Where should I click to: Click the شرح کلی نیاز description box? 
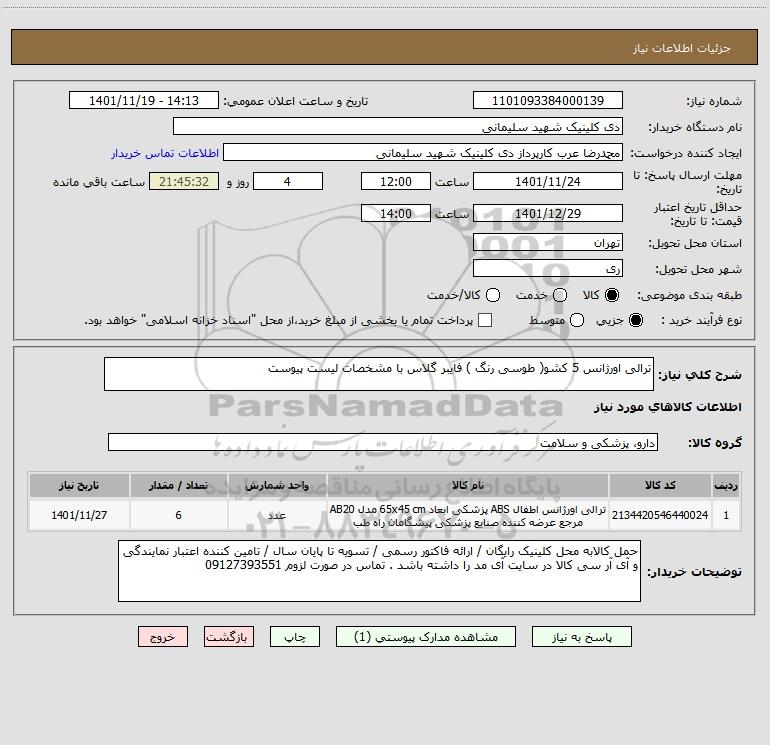pyautogui.click(x=379, y=374)
